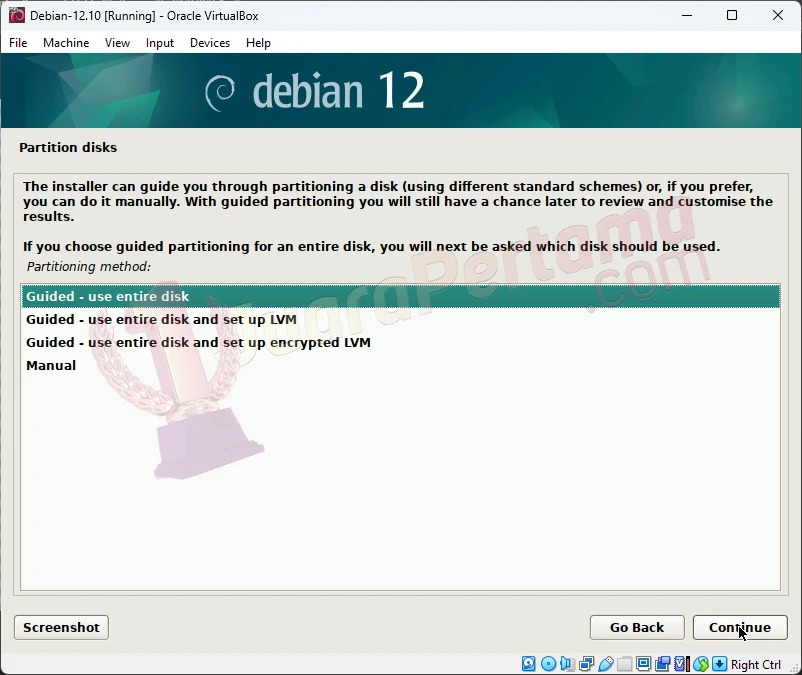This screenshot has width=802, height=675.
Task: Click the USB devices status icon
Action: click(605, 663)
